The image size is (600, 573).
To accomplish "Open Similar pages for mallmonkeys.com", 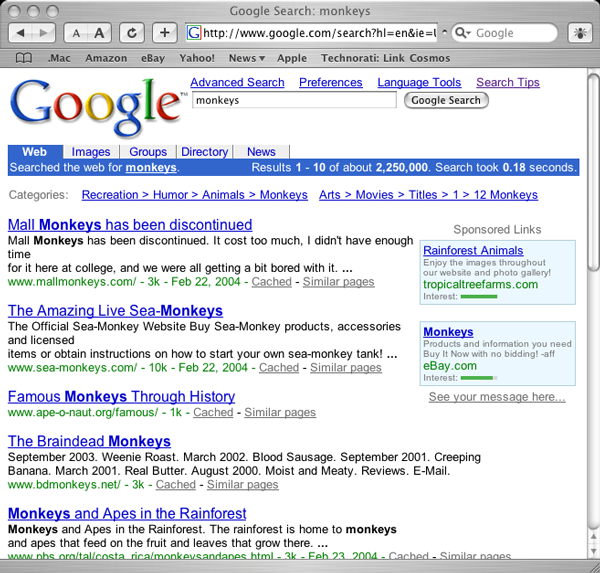I will click(339, 282).
